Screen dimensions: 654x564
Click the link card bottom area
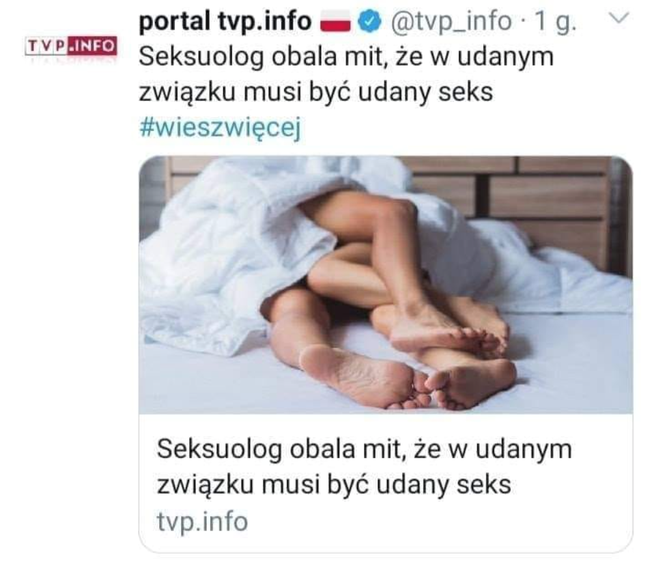[386, 483]
